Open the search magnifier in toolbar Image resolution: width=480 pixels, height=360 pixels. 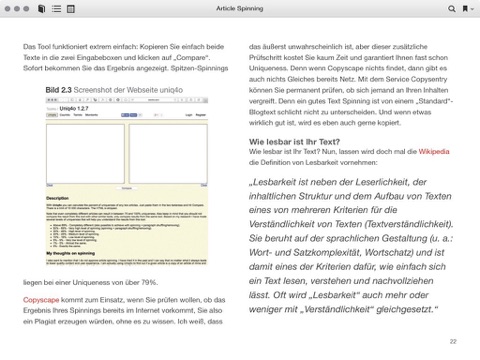pyautogui.click(x=451, y=9)
